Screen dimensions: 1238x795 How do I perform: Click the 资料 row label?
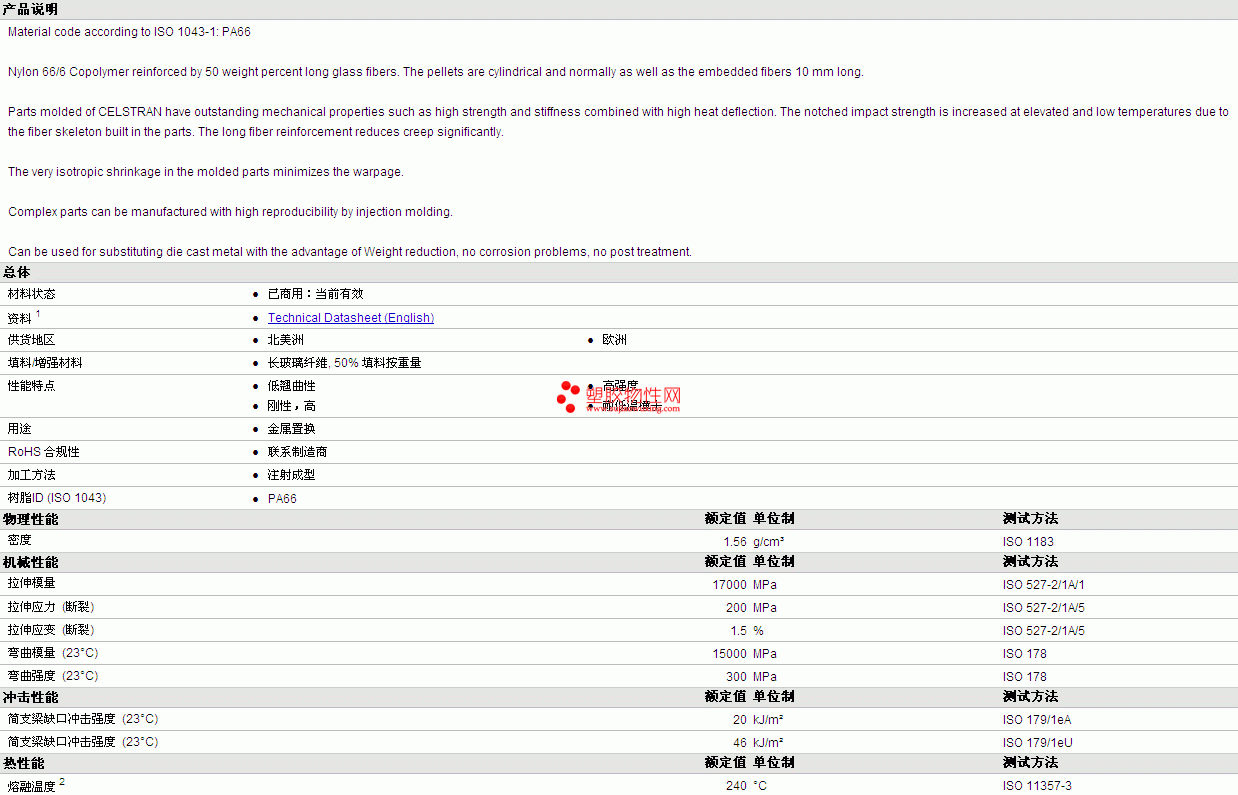coord(20,318)
